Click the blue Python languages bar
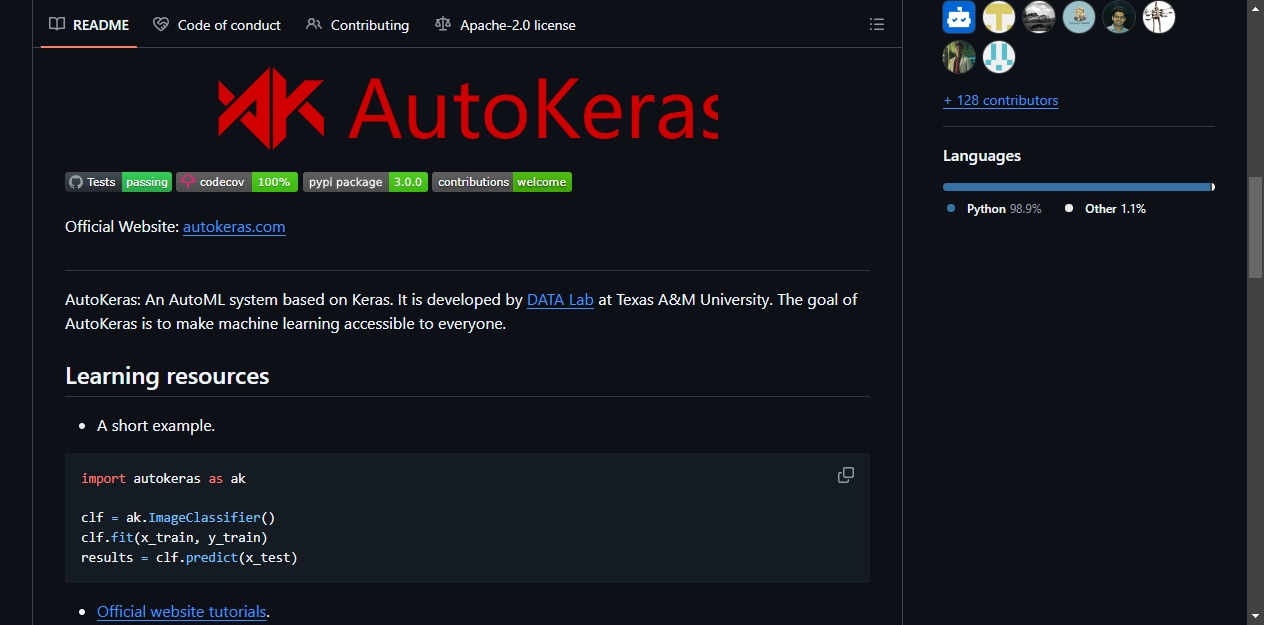 [x=1076, y=187]
